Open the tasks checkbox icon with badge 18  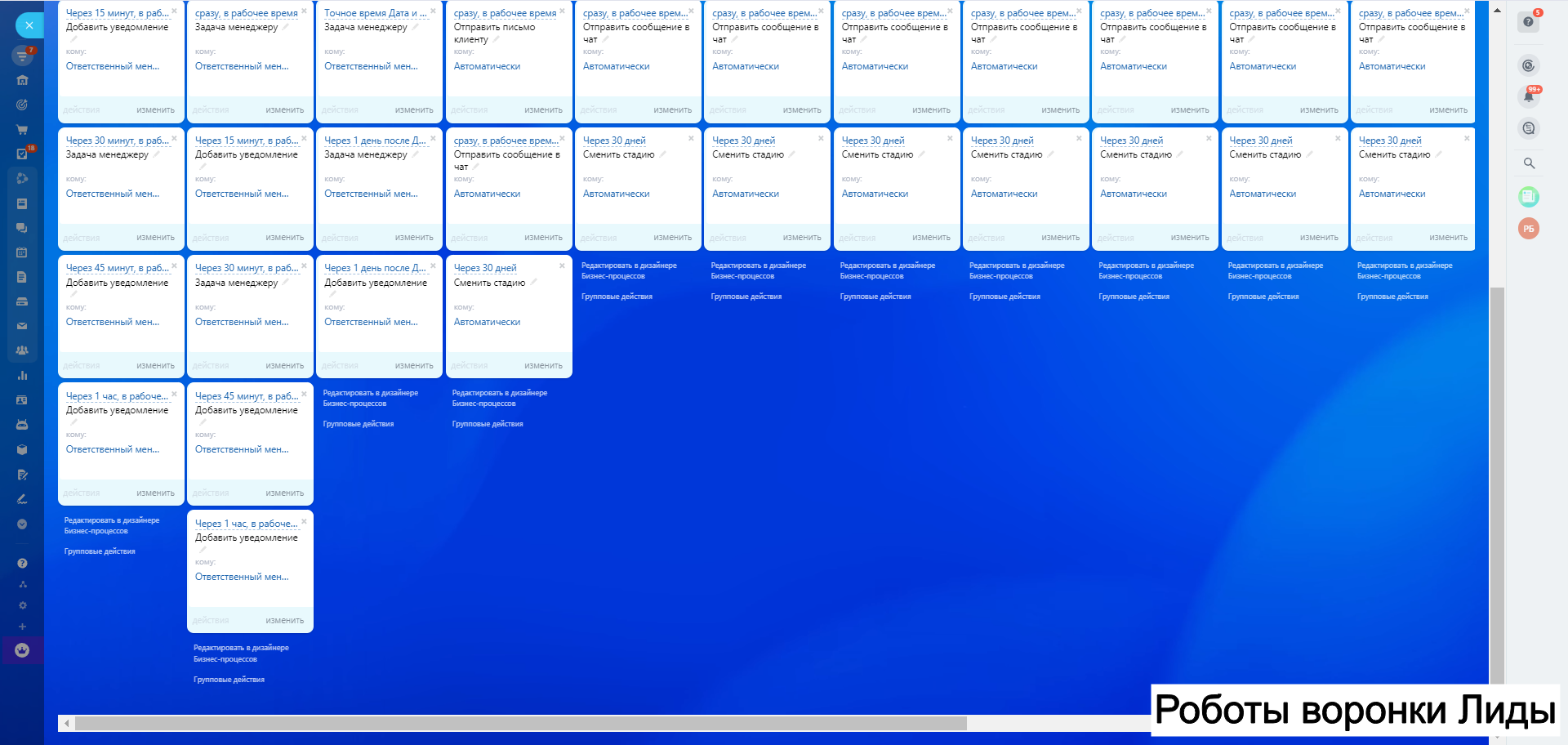[x=22, y=154]
